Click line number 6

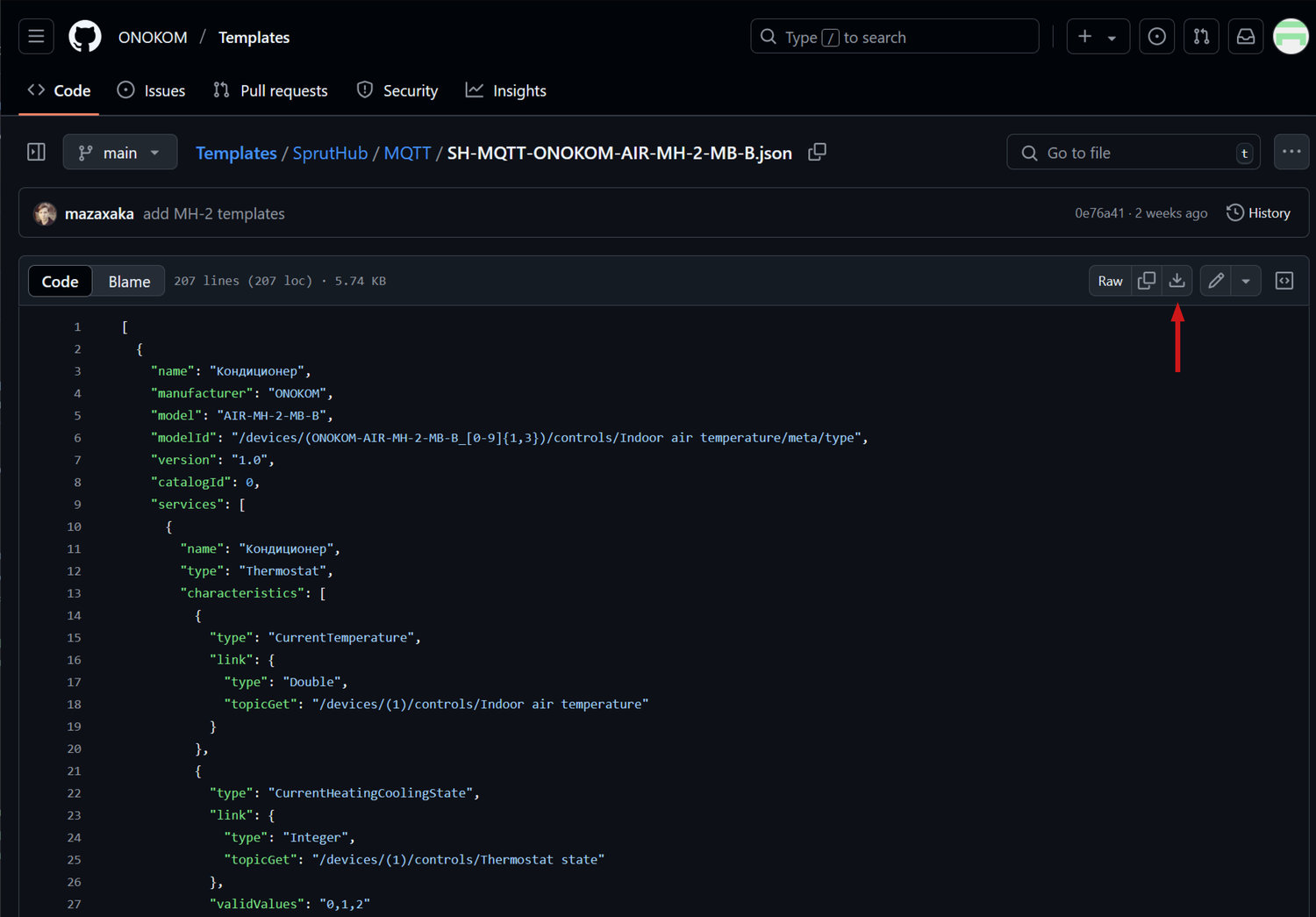pyautogui.click(x=77, y=438)
